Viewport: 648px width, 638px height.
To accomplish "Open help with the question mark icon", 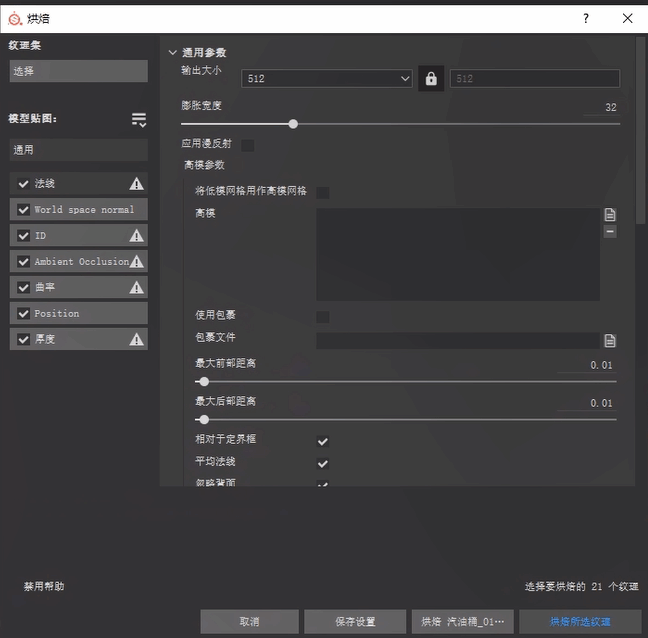I will [x=586, y=18].
